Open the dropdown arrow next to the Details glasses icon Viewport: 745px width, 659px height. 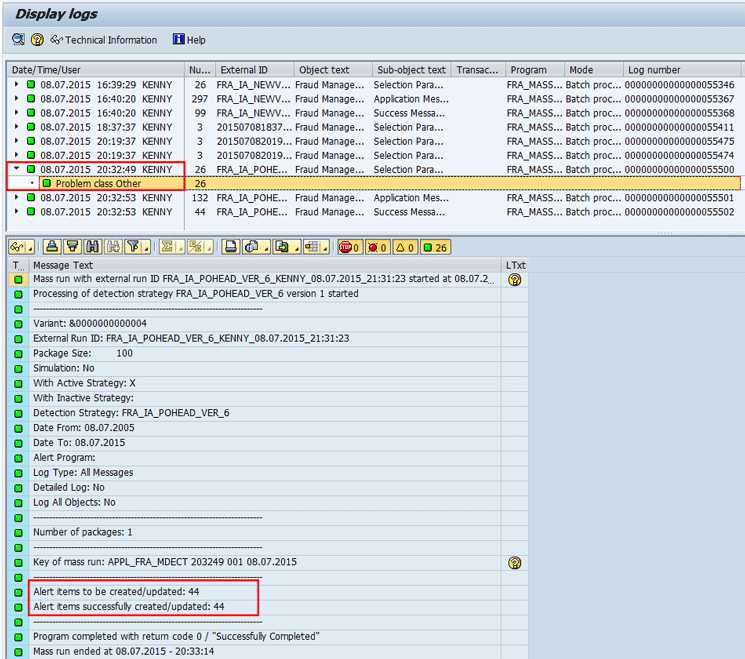[30, 248]
